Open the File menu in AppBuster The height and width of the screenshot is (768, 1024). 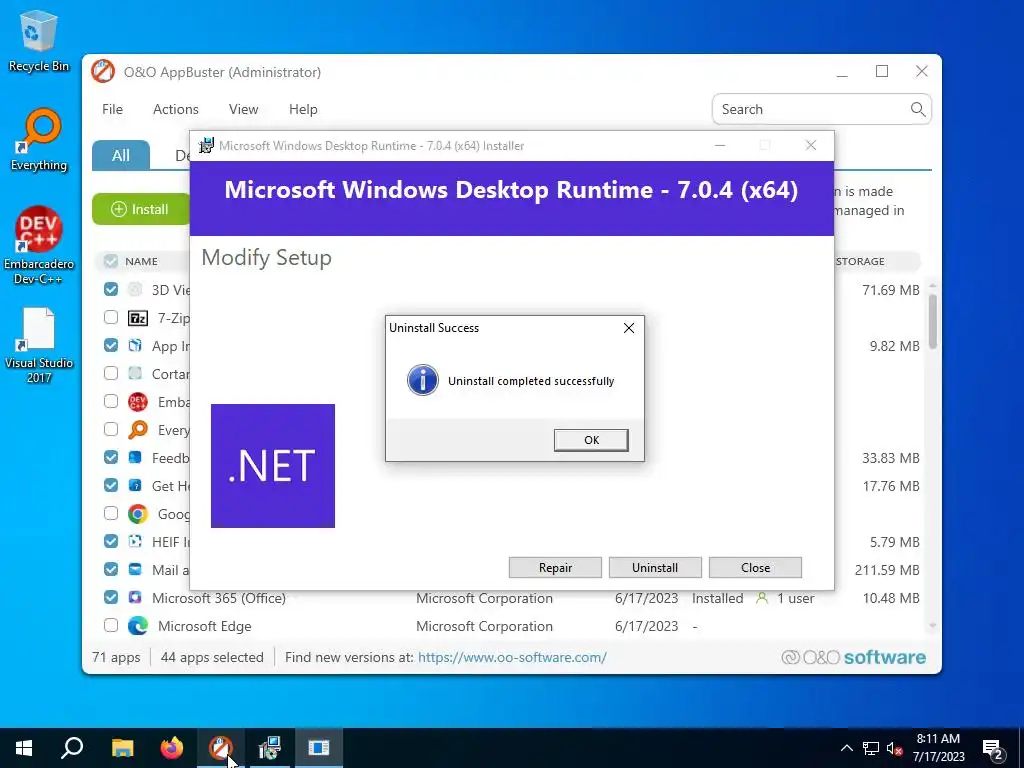click(x=112, y=109)
